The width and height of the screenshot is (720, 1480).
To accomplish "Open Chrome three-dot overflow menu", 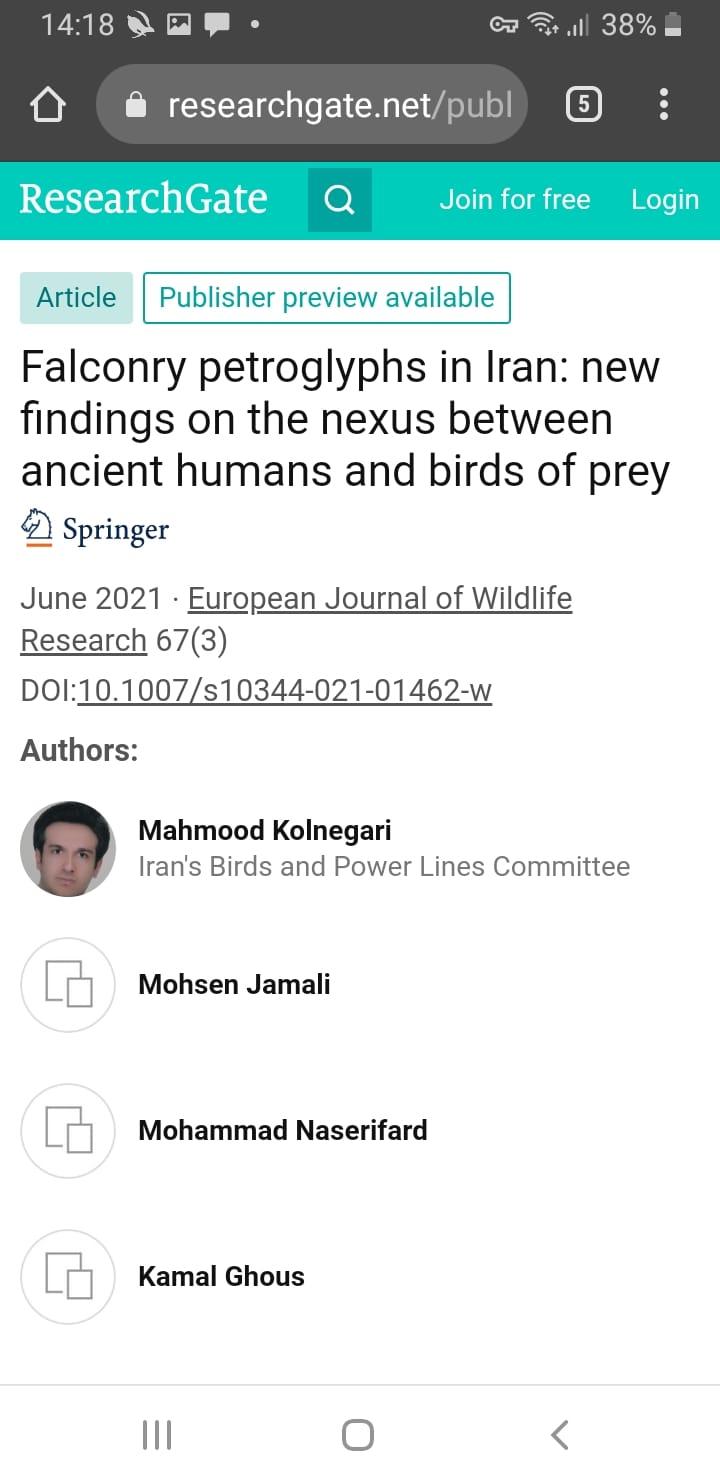I will [x=664, y=105].
